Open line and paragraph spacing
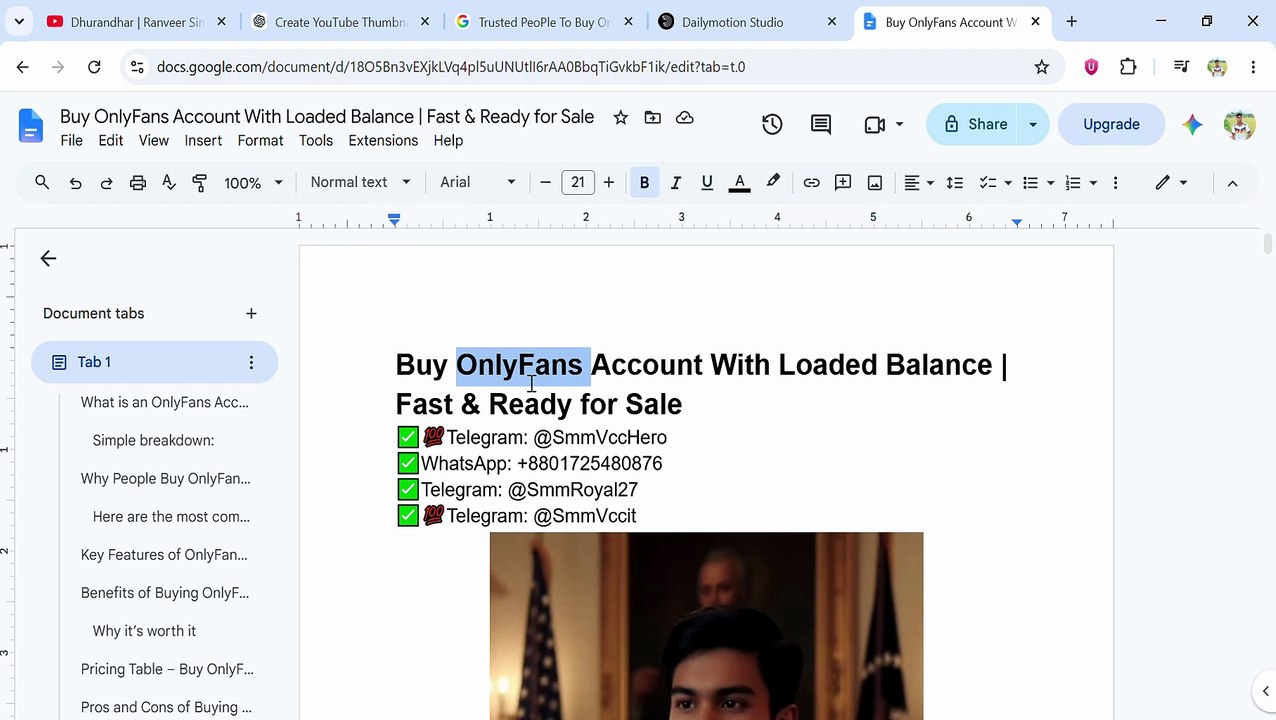Image resolution: width=1276 pixels, height=720 pixels. (955, 182)
